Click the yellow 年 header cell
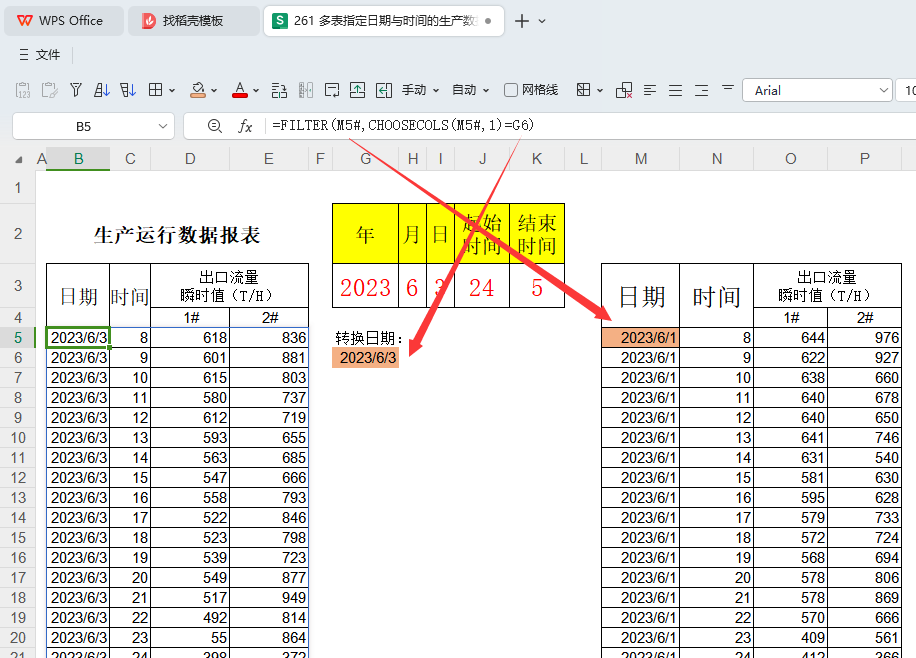The height and width of the screenshot is (658, 916). (x=365, y=234)
